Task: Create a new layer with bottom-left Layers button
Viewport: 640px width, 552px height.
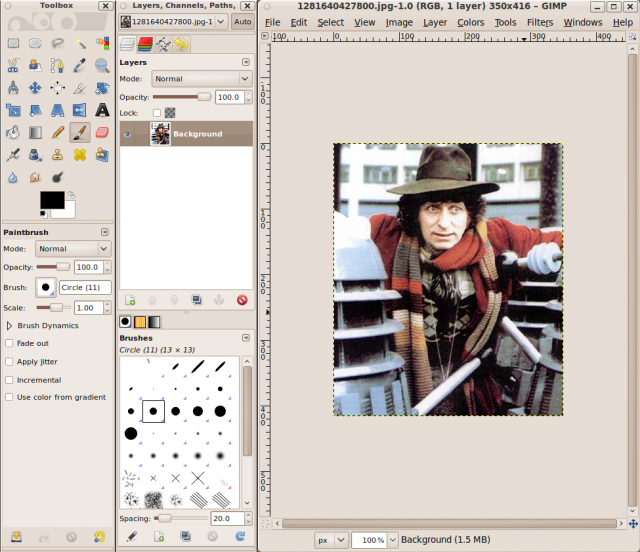Action: click(130, 299)
